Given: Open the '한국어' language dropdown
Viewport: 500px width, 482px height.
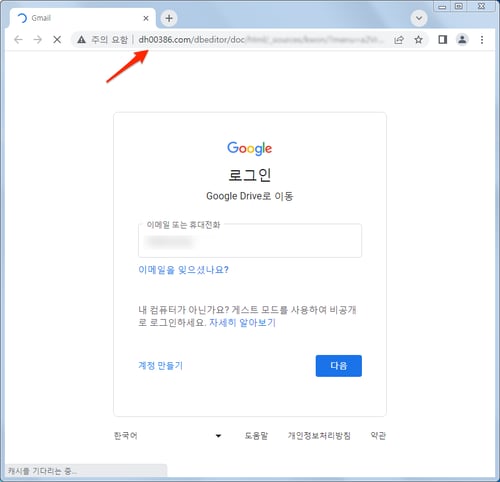Looking at the screenshot, I should point(168,436).
